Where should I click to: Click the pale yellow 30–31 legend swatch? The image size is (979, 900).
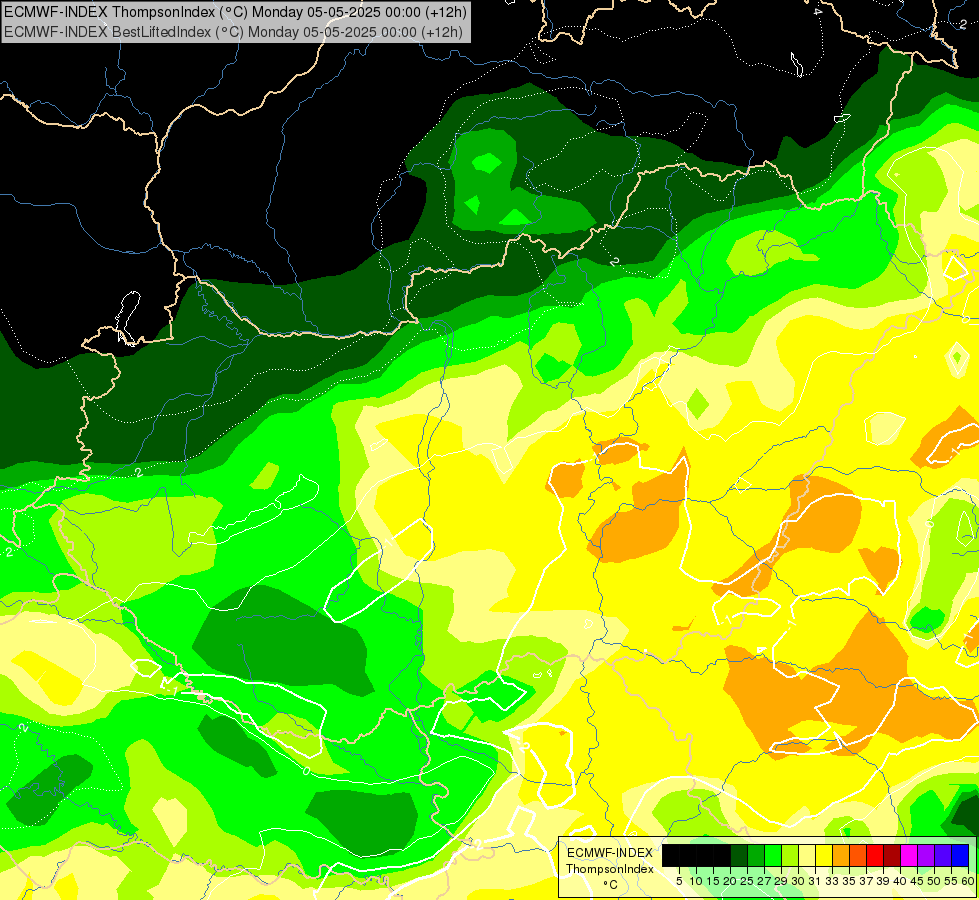point(807,855)
